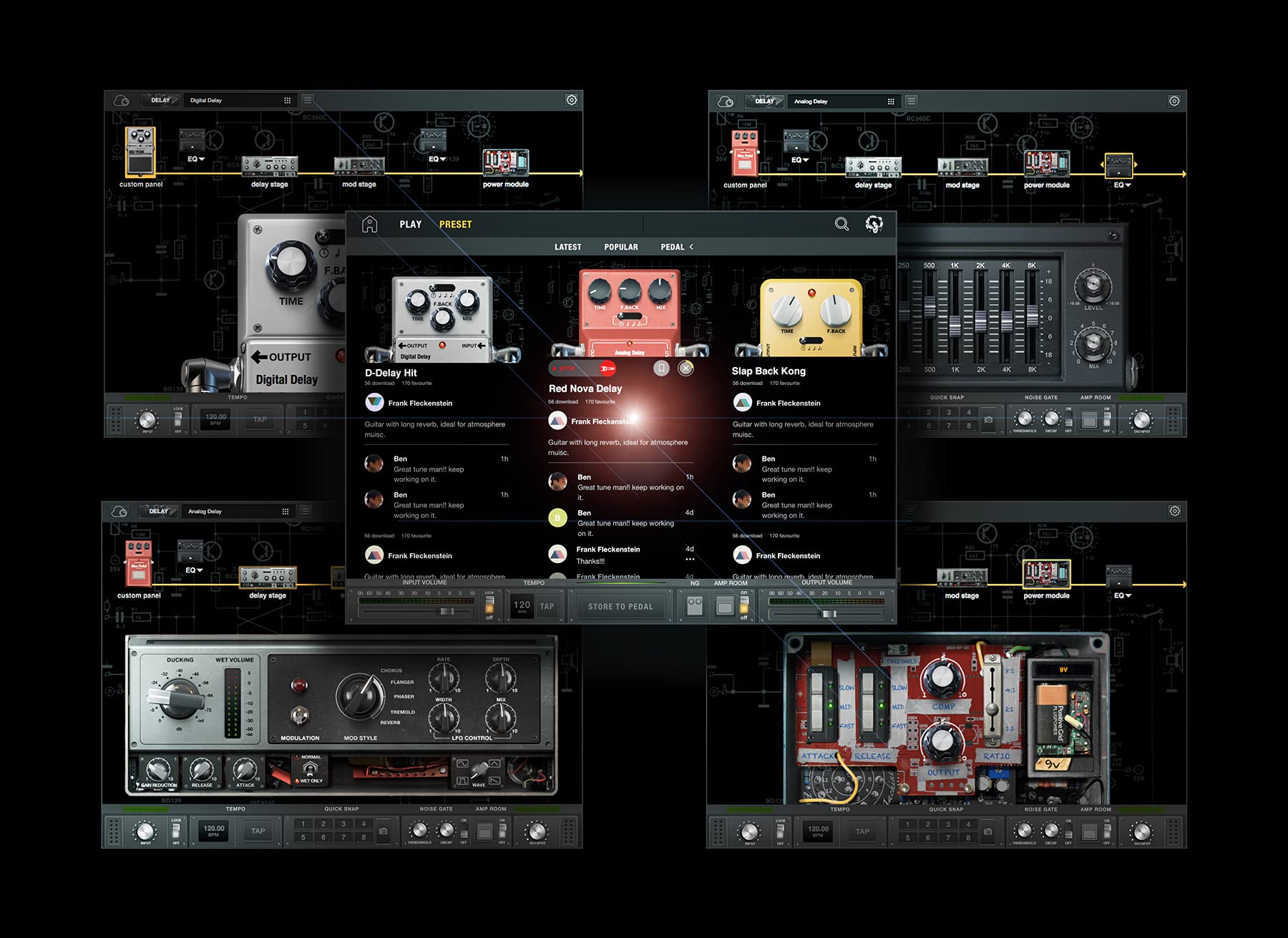Click the NG noise gate pedal icon

(x=693, y=606)
